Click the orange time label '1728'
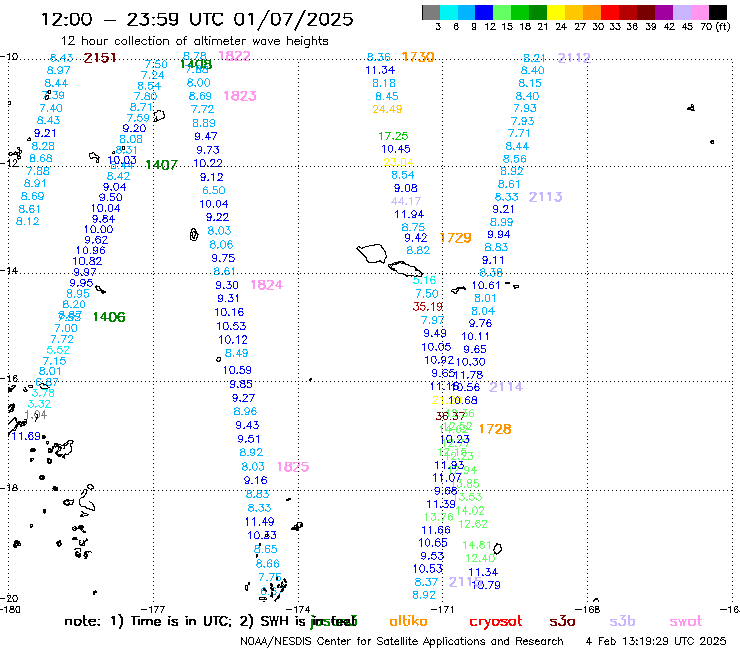This screenshot has height=650, width=740. 495,429
